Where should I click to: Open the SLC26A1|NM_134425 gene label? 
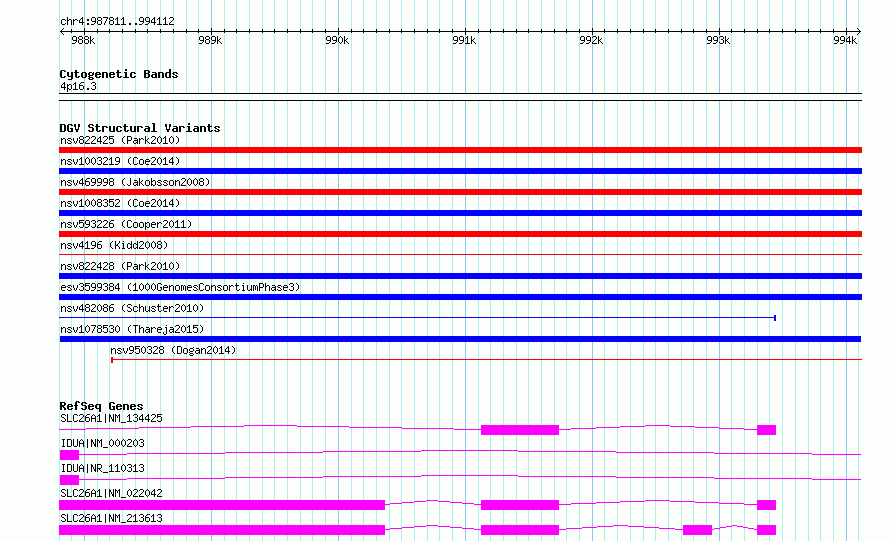[x=111, y=418]
